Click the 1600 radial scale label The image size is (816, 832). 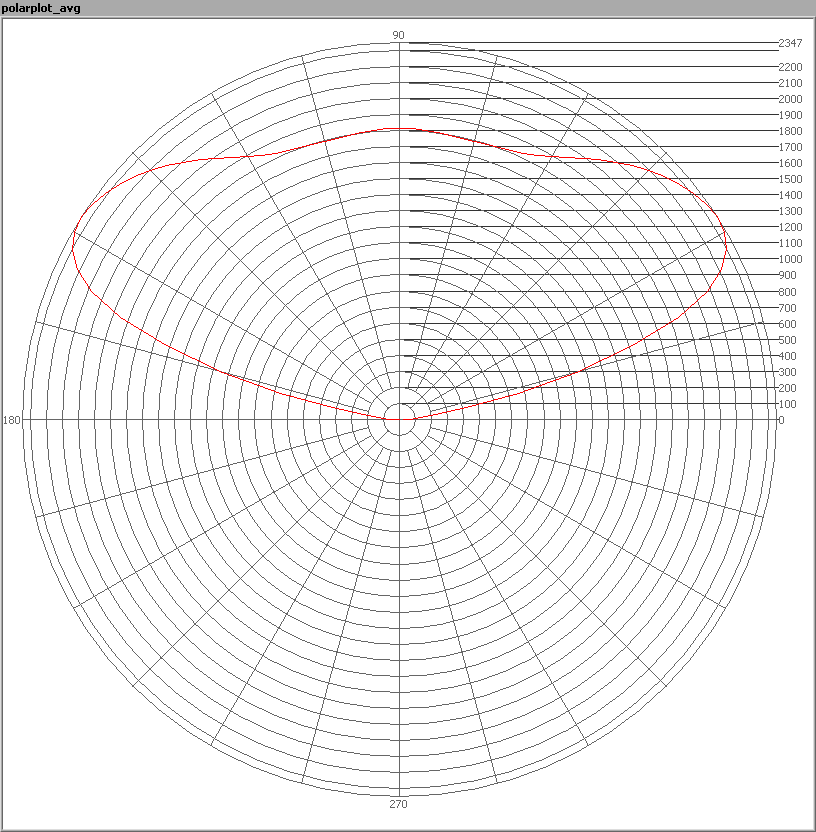tap(790, 163)
